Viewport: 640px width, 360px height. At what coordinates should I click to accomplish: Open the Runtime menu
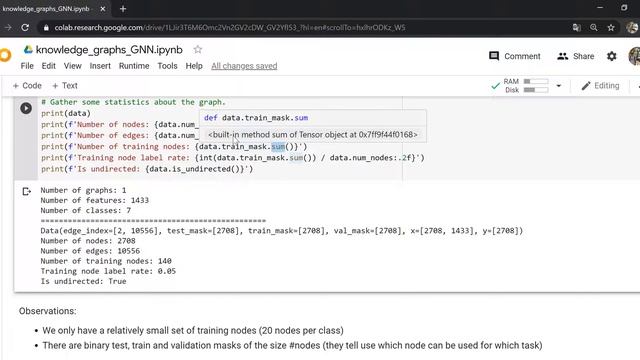point(134,66)
